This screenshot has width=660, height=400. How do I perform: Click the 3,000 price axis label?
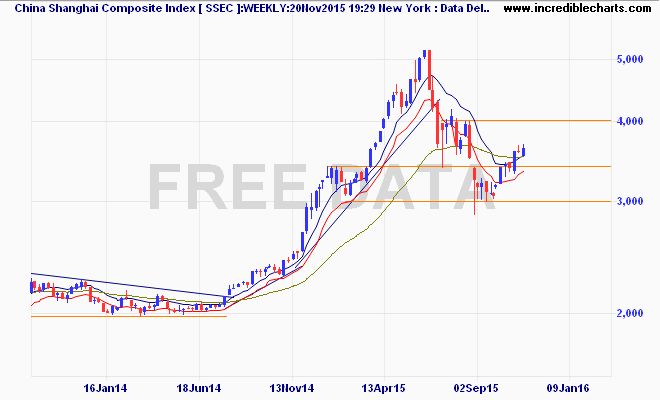click(630, 201)
